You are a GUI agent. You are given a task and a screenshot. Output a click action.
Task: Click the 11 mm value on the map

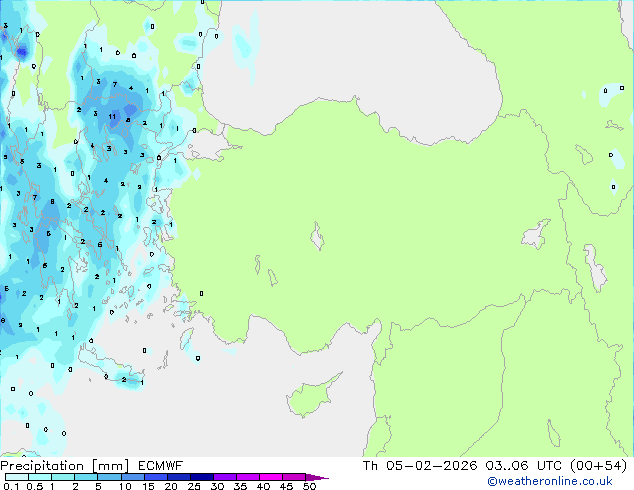[112, 117]
